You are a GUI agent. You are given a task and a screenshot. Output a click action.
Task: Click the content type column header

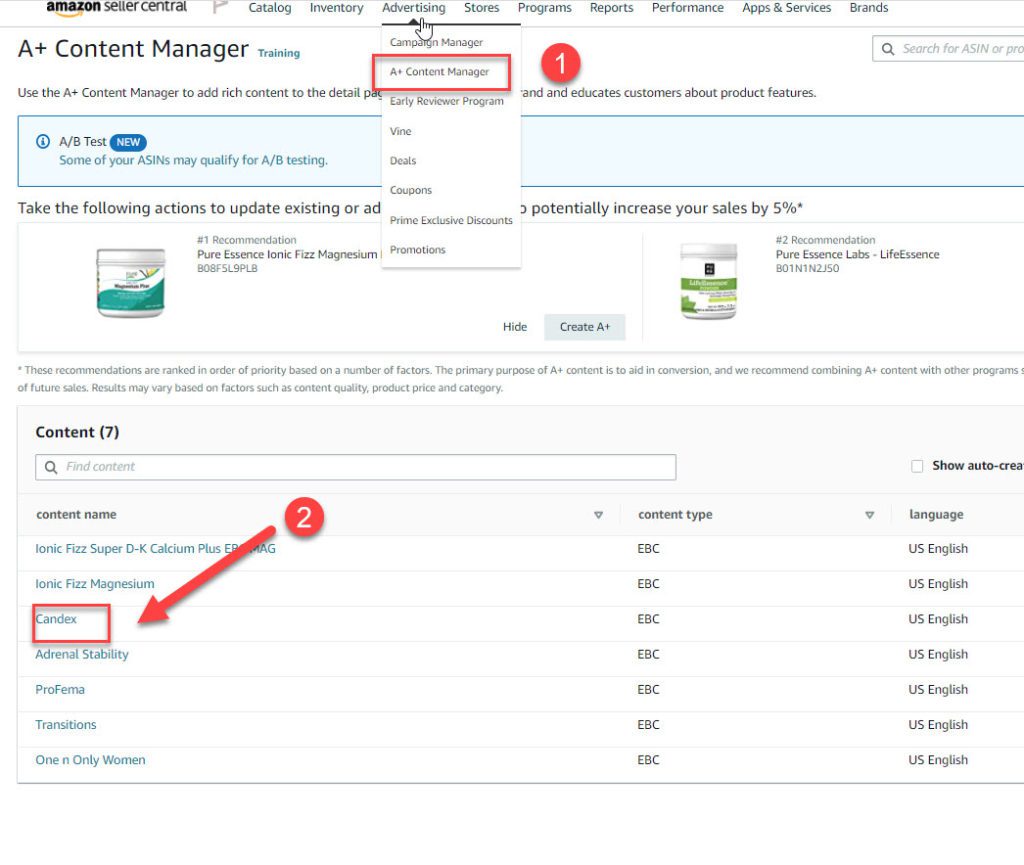(675, 514)
